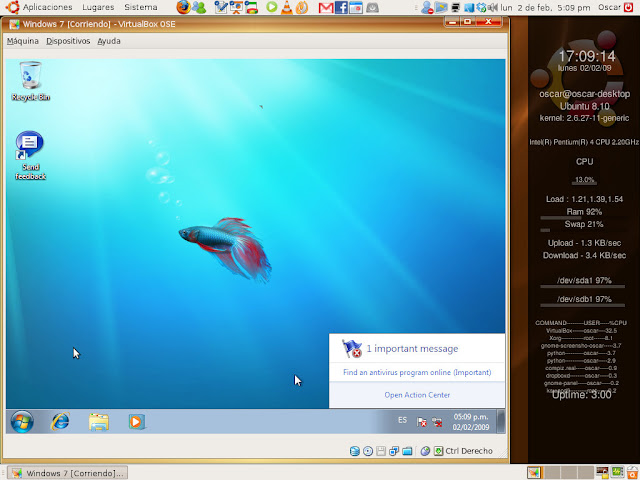This screenshot has height=480, width=640.
Task: Launch VLC with the traffic cone icon
Action: (x=287, y=7)
